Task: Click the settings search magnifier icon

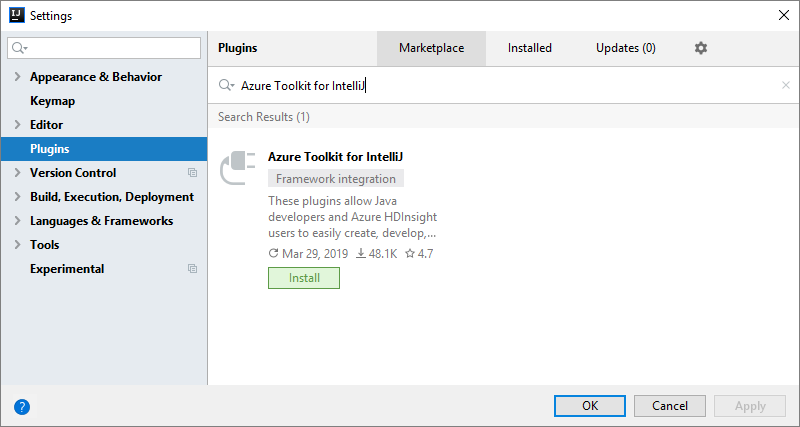Action: (x=19, y=48)
